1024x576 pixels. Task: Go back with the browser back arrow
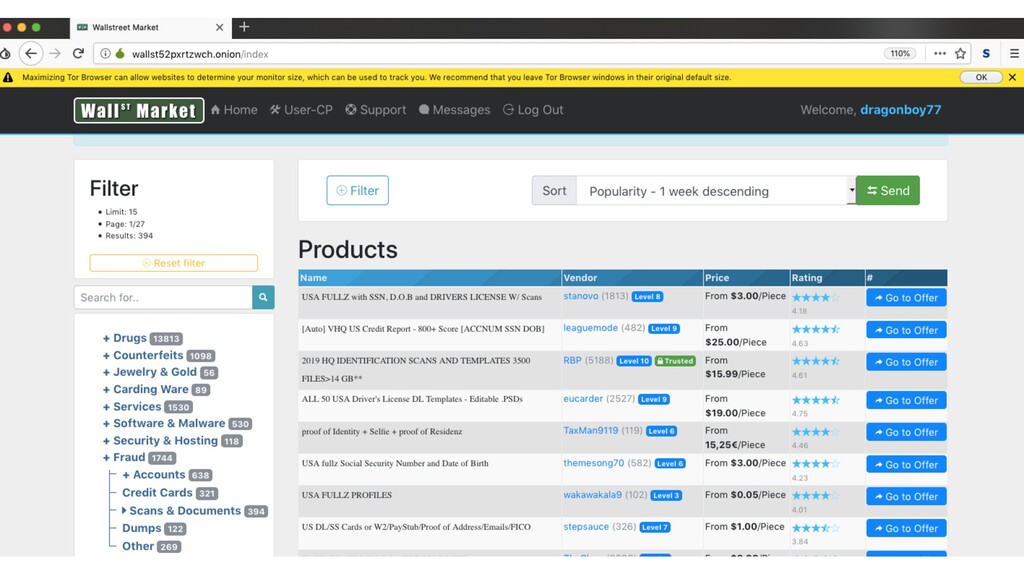tap(31, 54)
